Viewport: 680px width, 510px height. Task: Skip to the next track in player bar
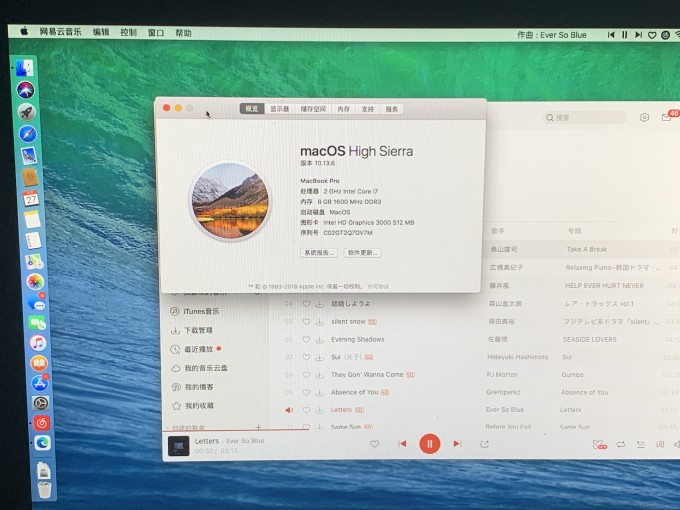click(x=457, y=443)
